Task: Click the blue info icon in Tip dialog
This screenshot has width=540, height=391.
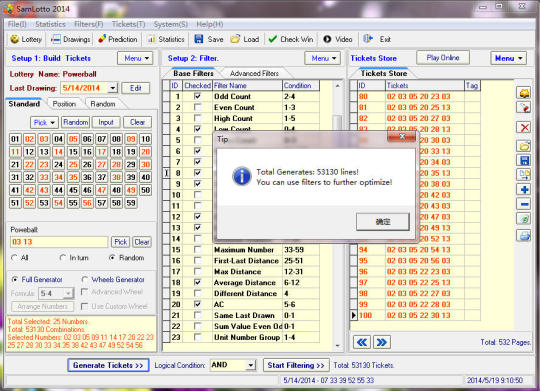Action: click(242, 176)
